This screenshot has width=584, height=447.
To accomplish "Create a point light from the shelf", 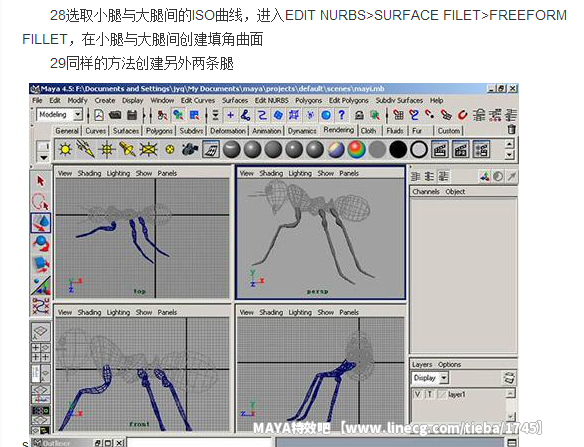I will [x=107, y=149].
